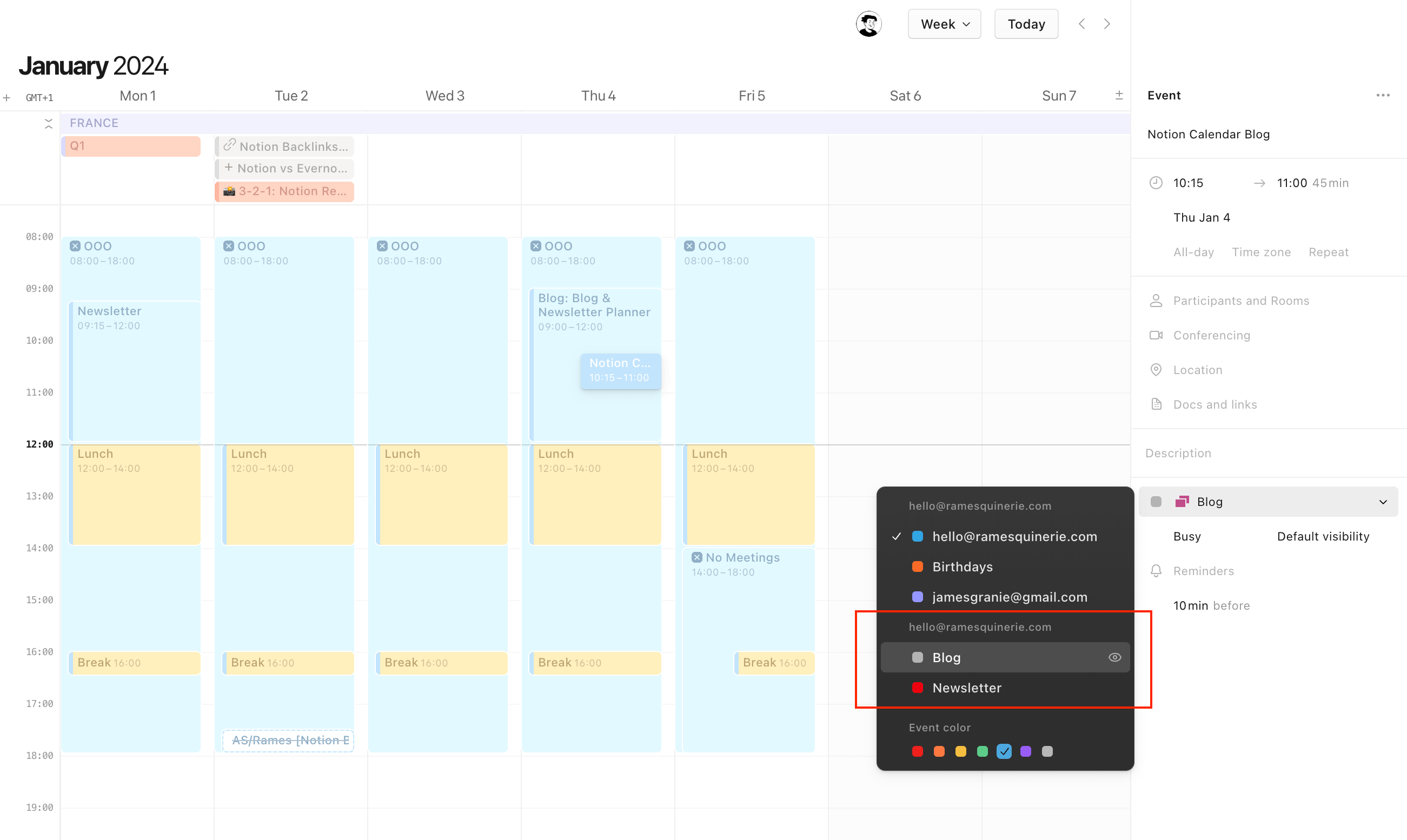Viewport: 1407px width, 840px height.
Task: Open the Q1 all-day event
Action: (131, 145)
